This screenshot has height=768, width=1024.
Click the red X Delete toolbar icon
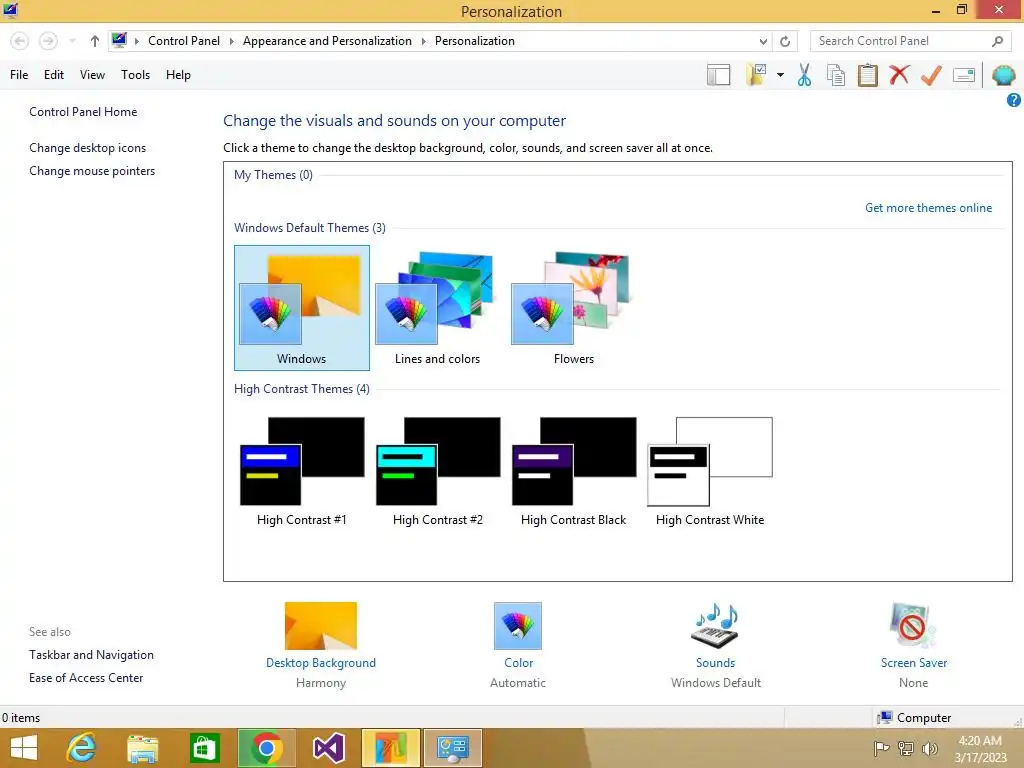pyautogui.click(x=899, y=75)
